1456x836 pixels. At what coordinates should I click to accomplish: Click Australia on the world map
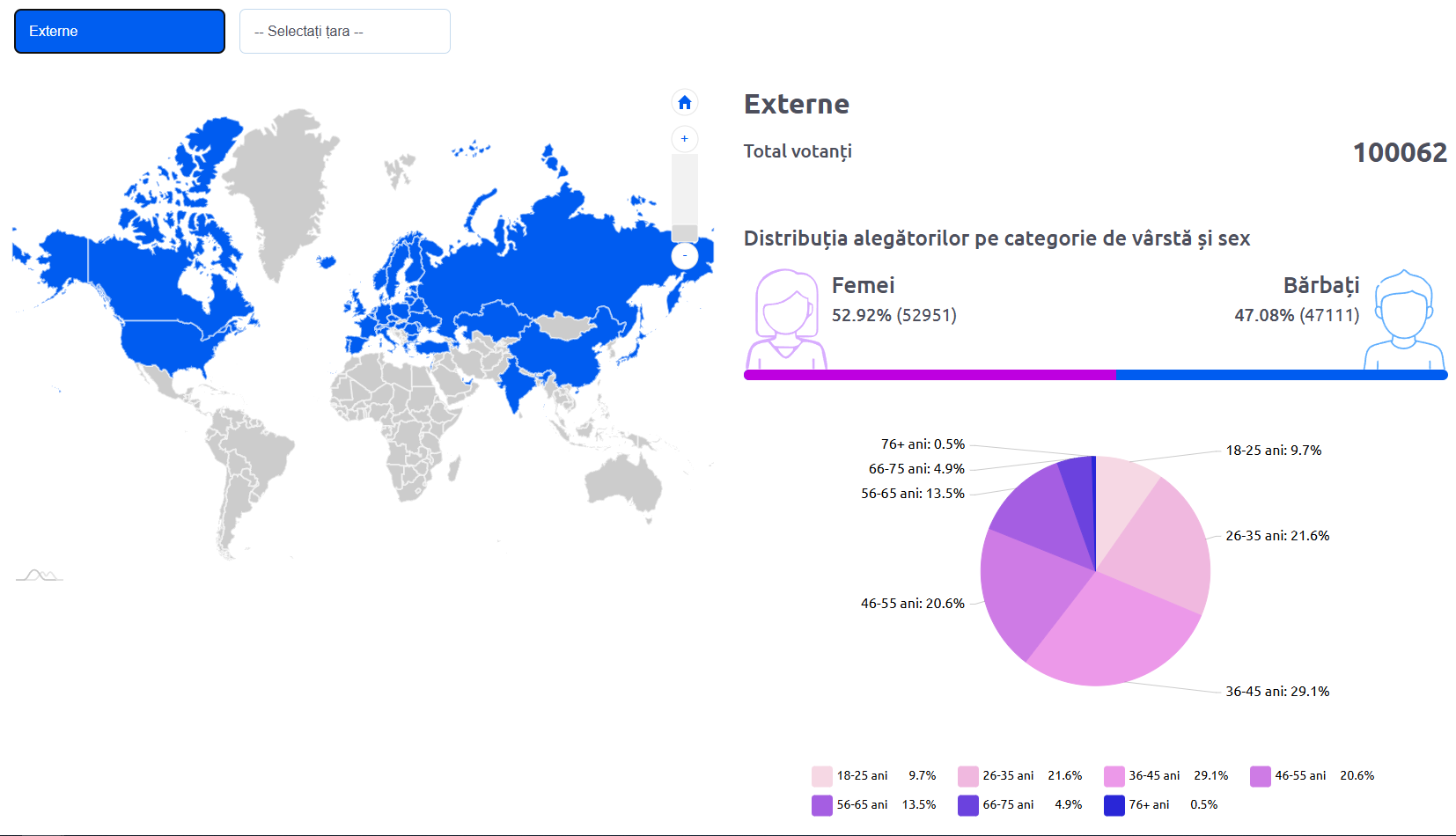point(623,482)
